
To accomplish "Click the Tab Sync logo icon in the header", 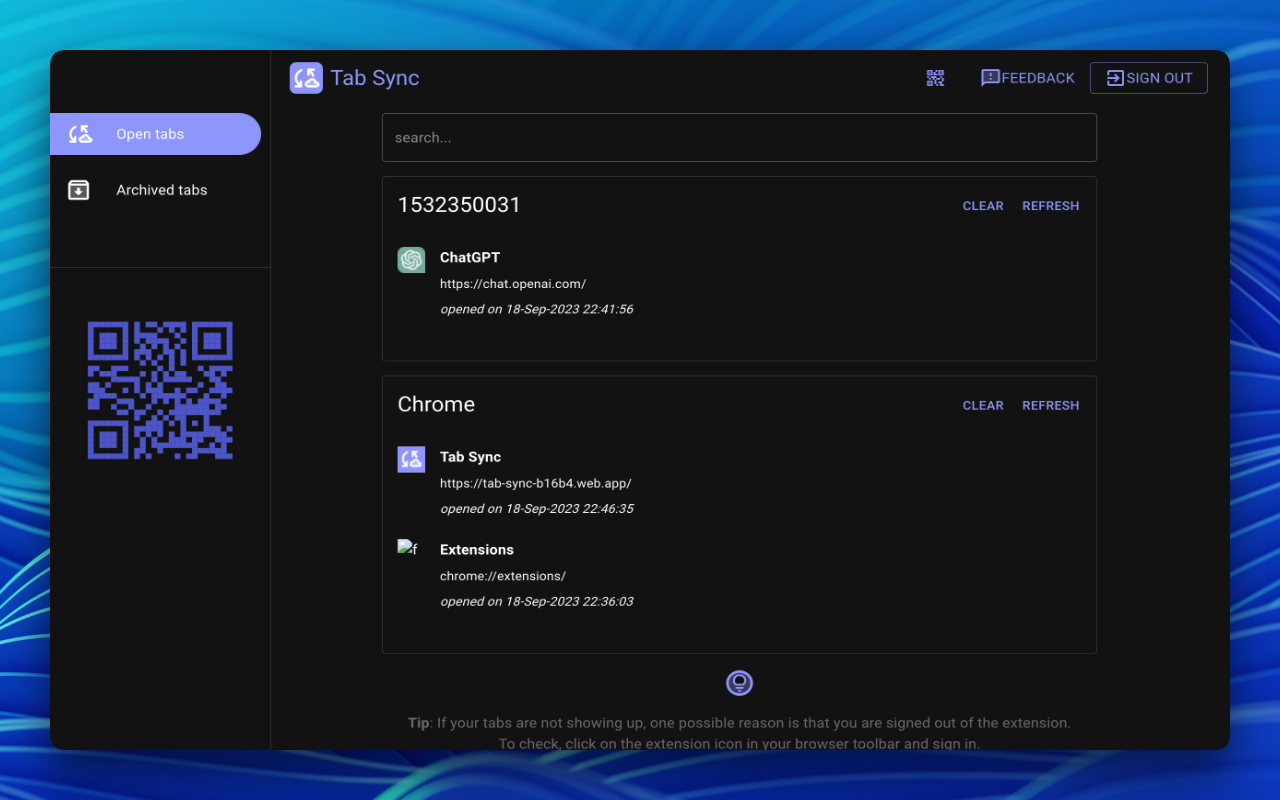I will pos(306,77).
